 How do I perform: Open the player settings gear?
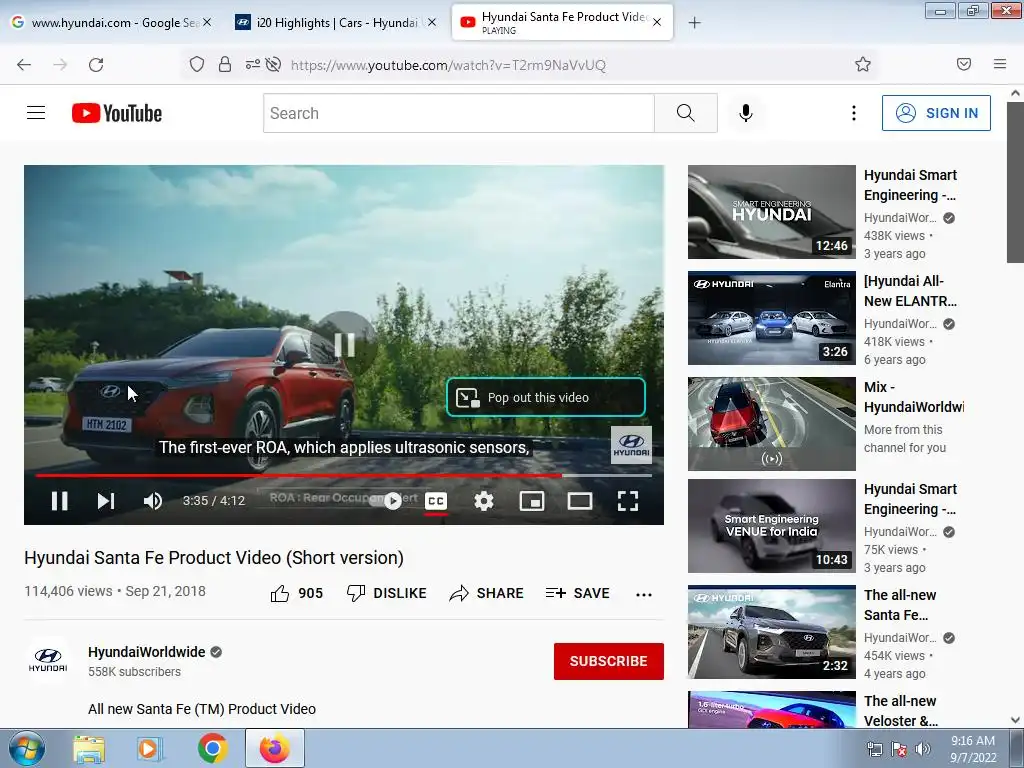(x=484, y=501)
